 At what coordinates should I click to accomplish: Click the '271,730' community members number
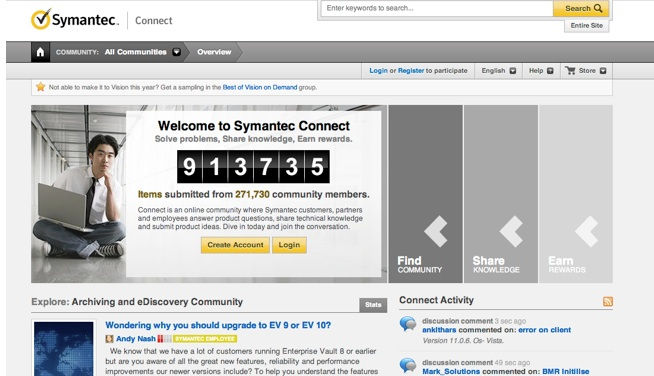252,194
